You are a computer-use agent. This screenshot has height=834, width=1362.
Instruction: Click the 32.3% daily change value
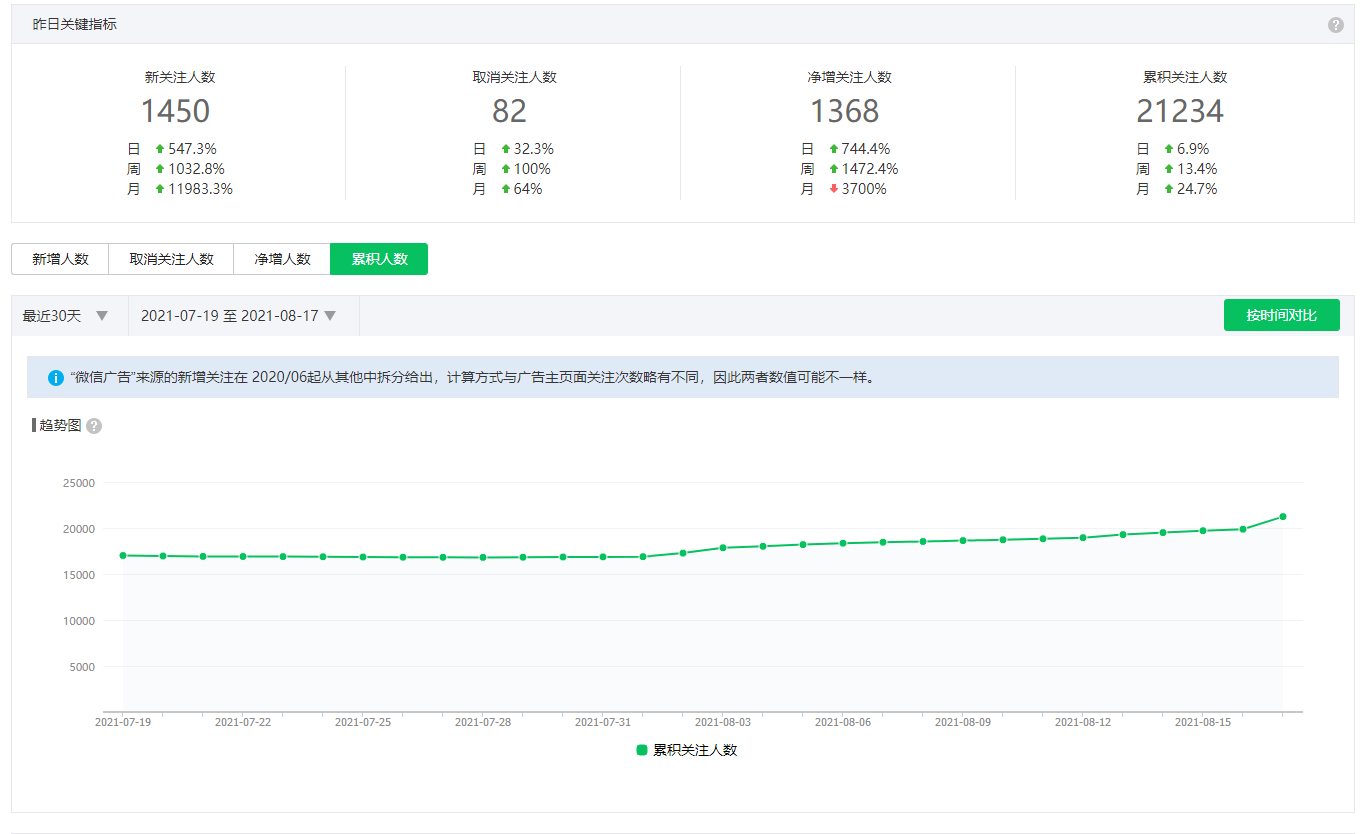[x=534, y=149]
